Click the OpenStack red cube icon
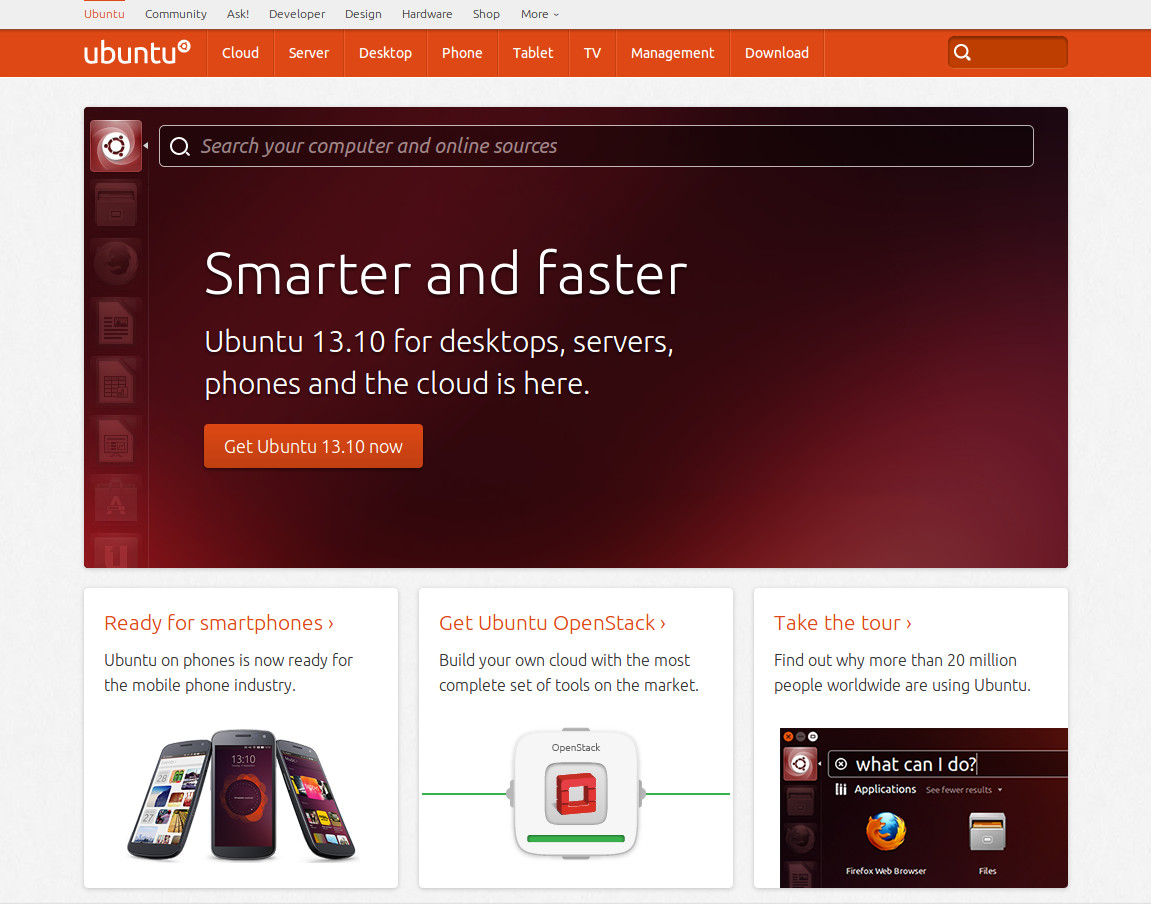Image resolution: width=1151 pixels, height=904 pixels. 576,793
